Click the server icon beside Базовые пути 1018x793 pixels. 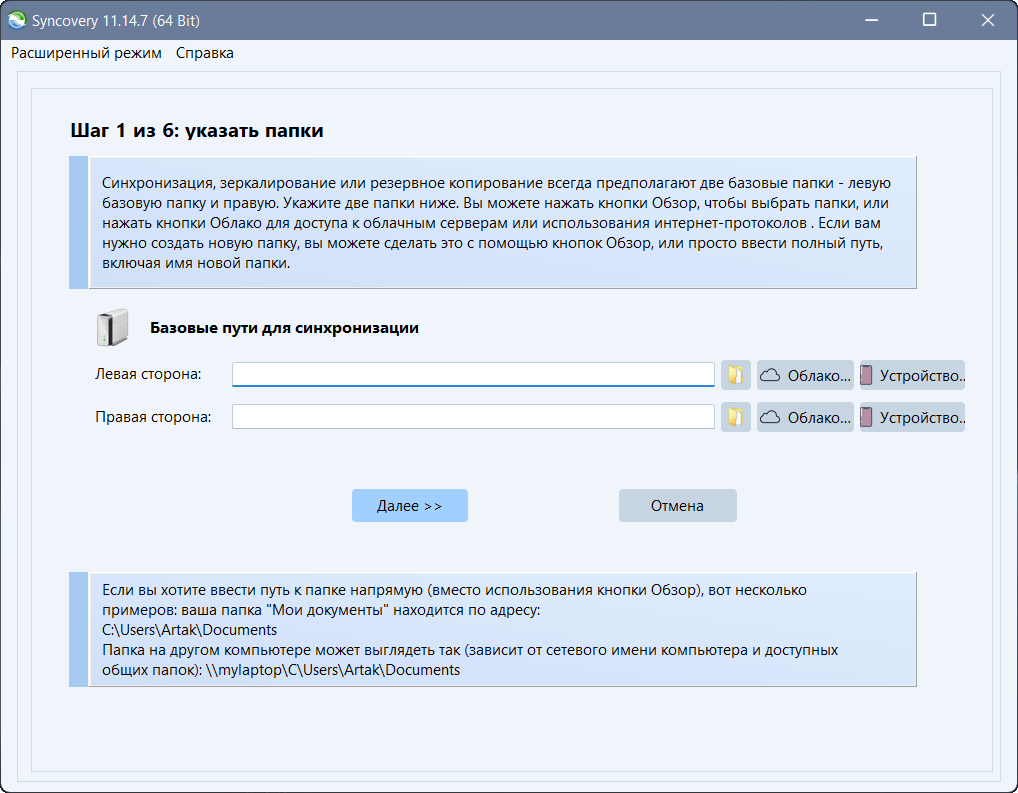point(112,327)
